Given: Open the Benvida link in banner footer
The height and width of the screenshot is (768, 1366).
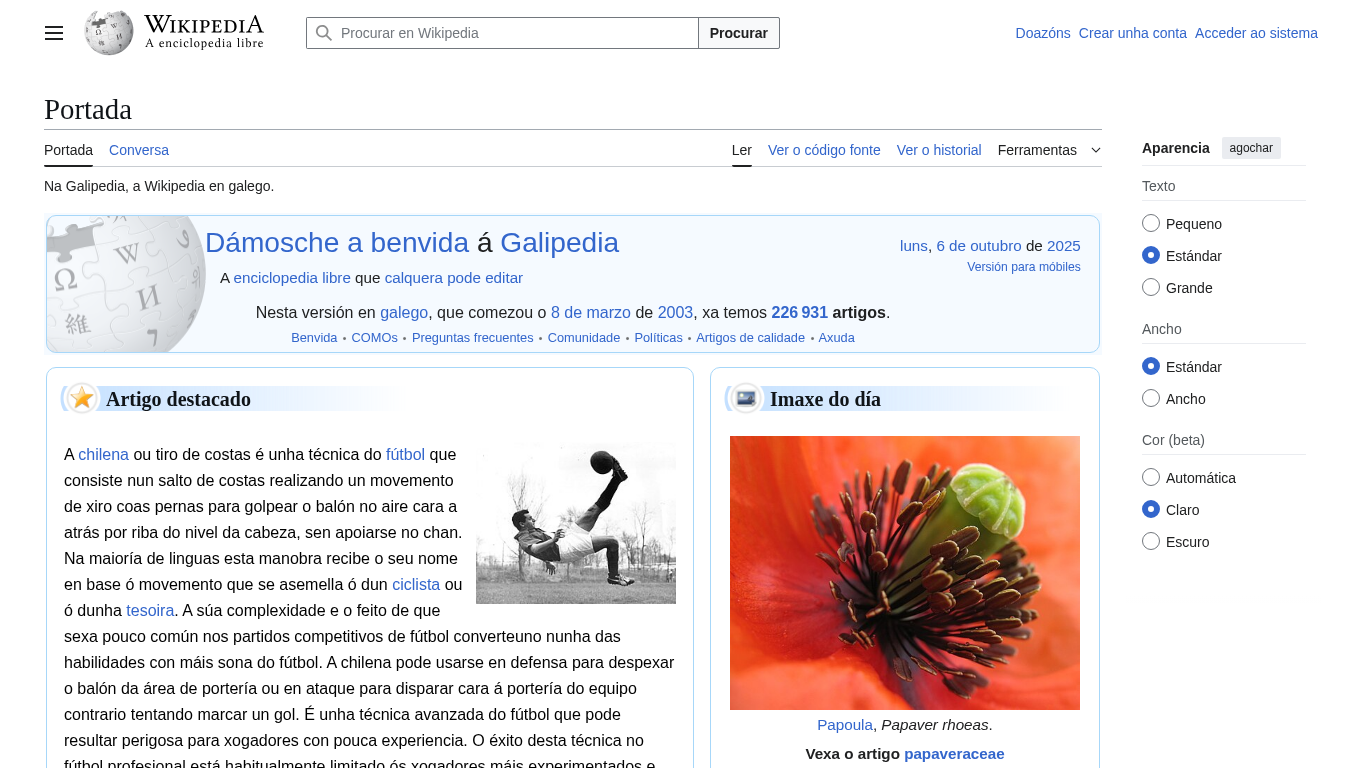Looking at the screenshot, I should 314,338.
